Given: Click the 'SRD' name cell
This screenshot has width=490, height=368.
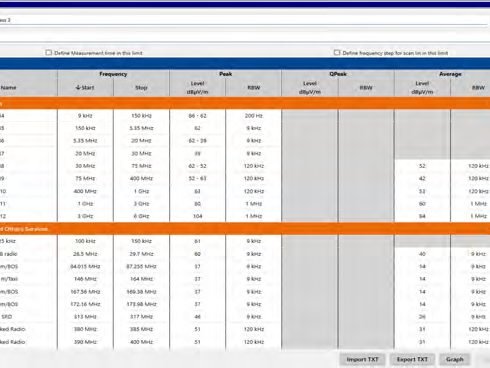Looking at the screenshot, I should (28, 317).
